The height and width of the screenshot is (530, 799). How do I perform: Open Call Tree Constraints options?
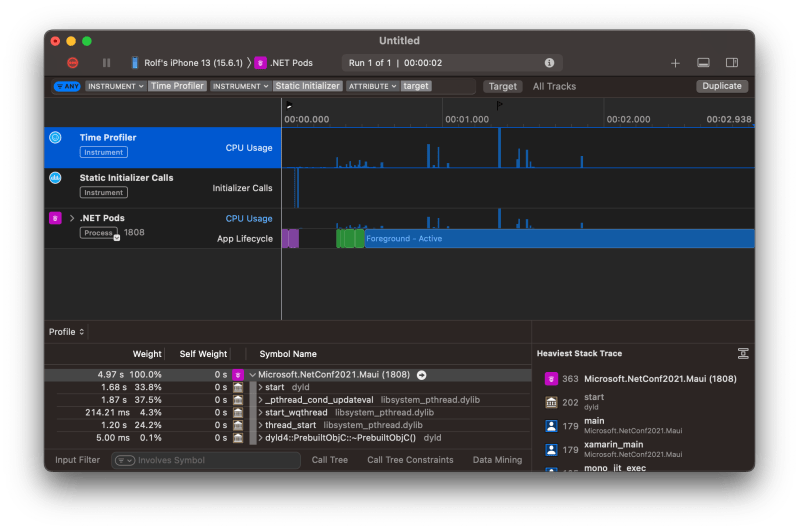(410, 460)
